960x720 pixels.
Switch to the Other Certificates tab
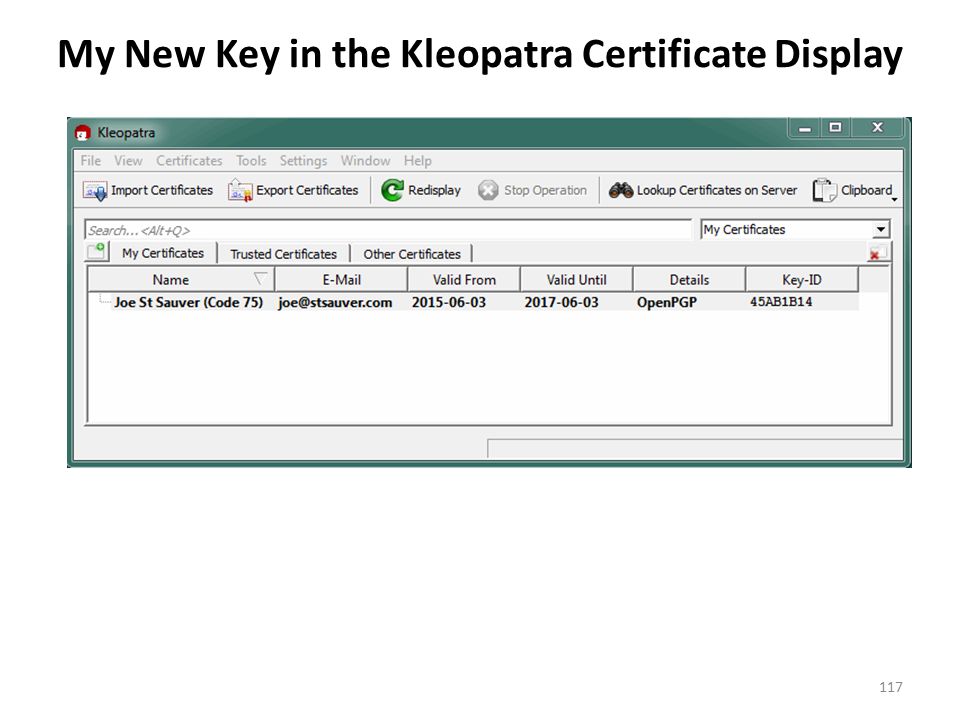click(412, 254)
